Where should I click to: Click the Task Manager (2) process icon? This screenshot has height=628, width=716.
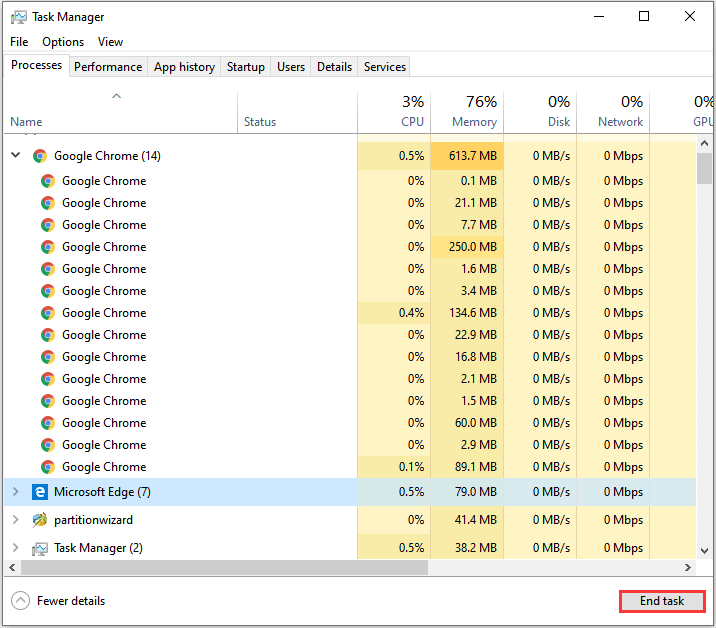[x=40, y=548]
